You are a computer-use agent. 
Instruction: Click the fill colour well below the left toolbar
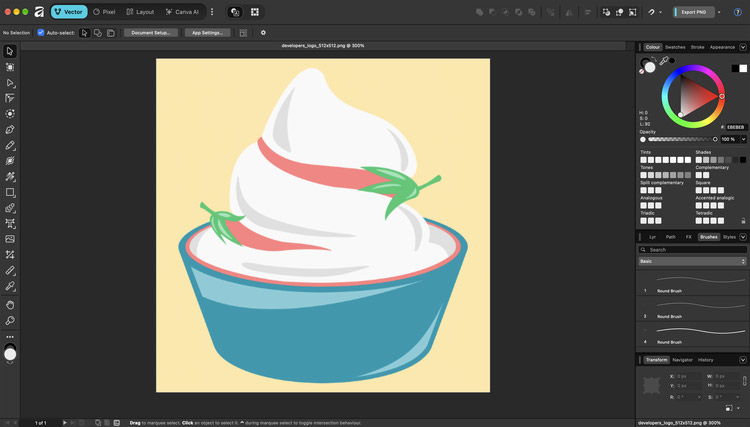coord(10,354)
